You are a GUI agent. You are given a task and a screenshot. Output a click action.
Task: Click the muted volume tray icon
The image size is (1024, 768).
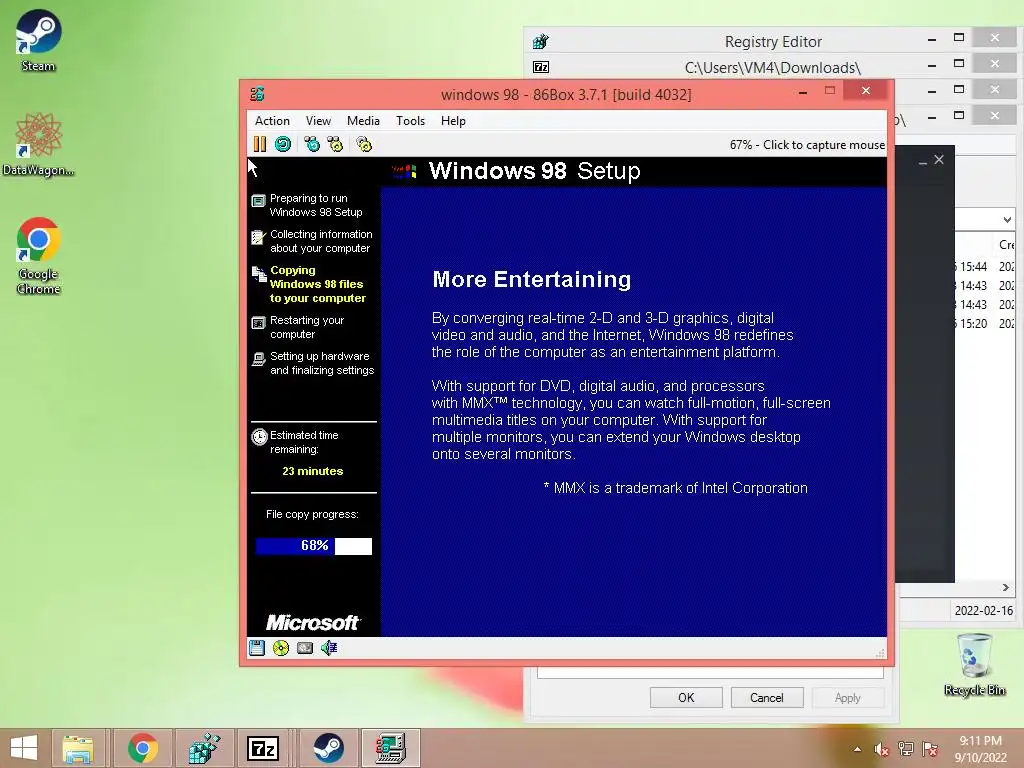click(882, 749)
